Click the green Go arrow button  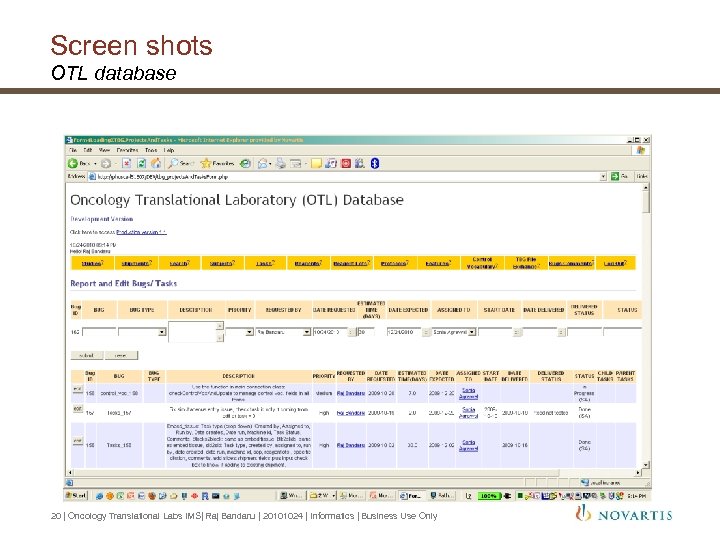[x=615, y=176]
